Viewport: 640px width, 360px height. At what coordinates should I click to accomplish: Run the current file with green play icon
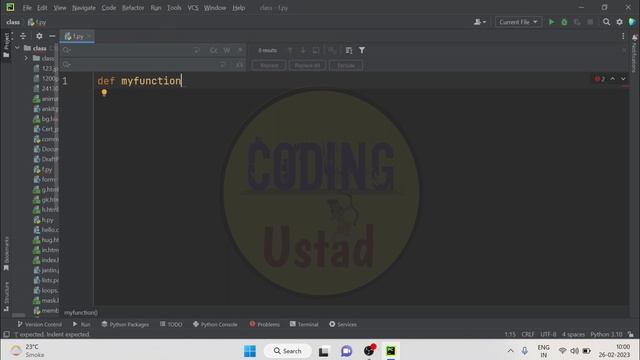551,22
